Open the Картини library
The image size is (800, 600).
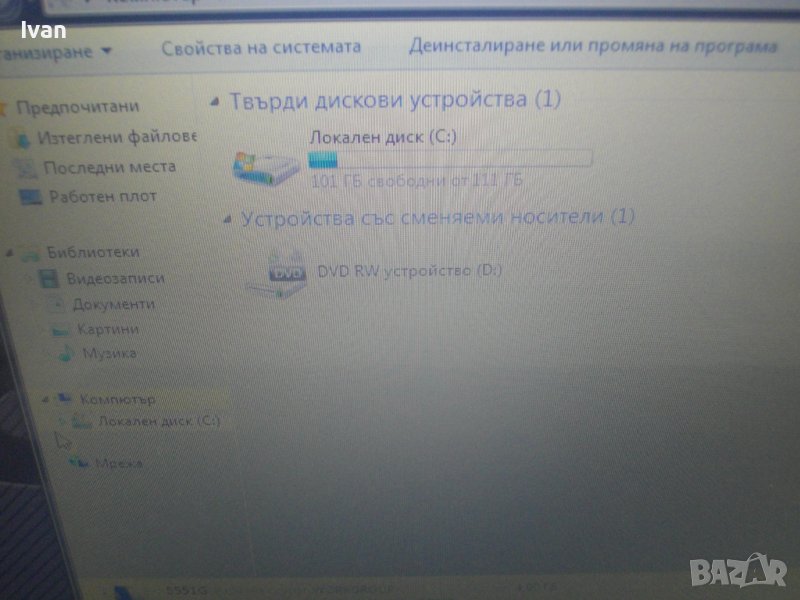107,329
